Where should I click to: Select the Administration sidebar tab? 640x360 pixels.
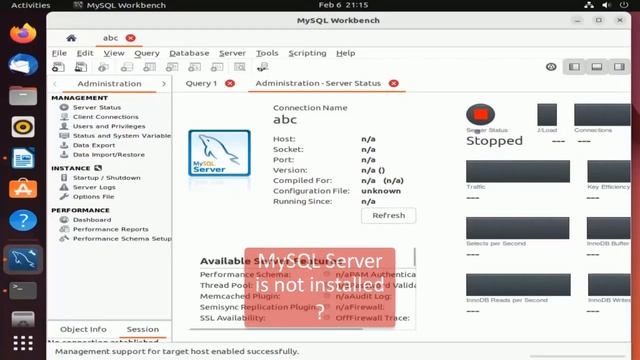click(109, 84)
